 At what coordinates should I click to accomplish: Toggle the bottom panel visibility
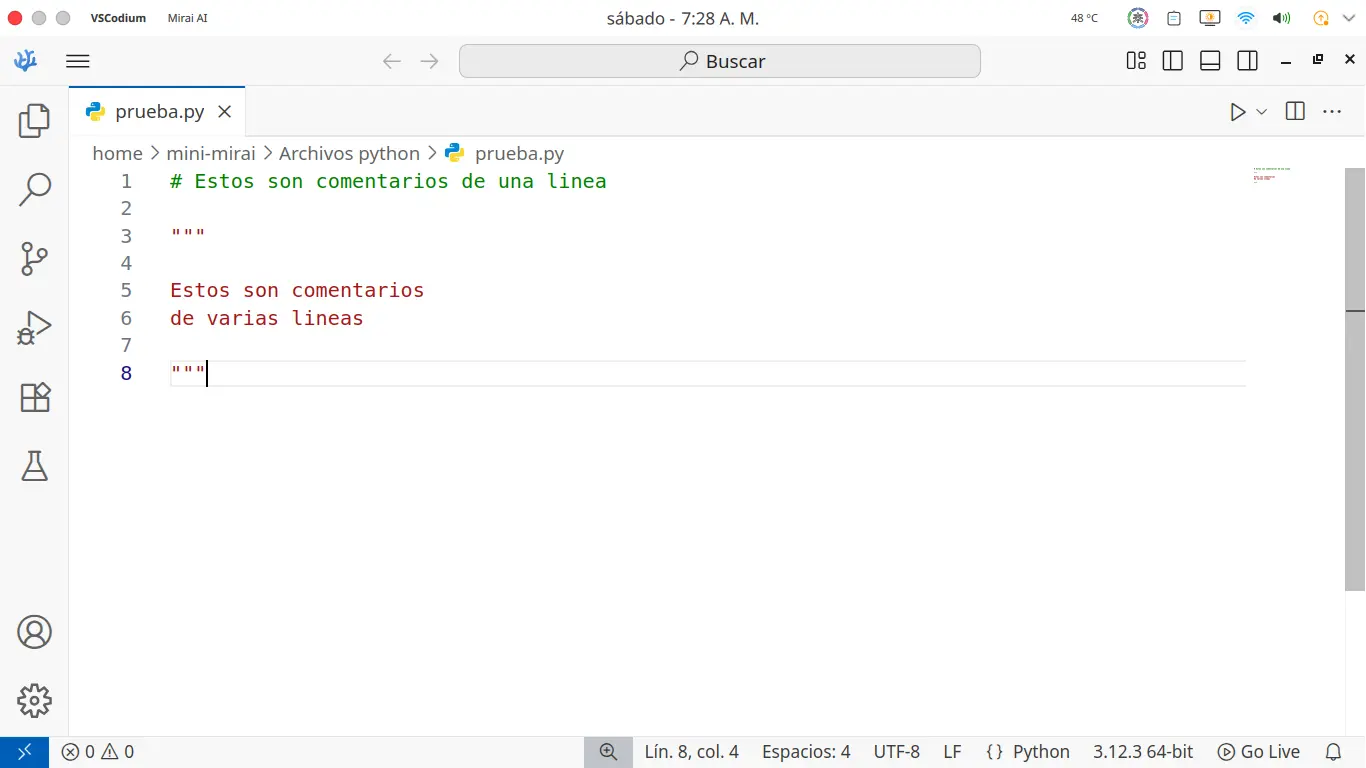[1210, 61]
